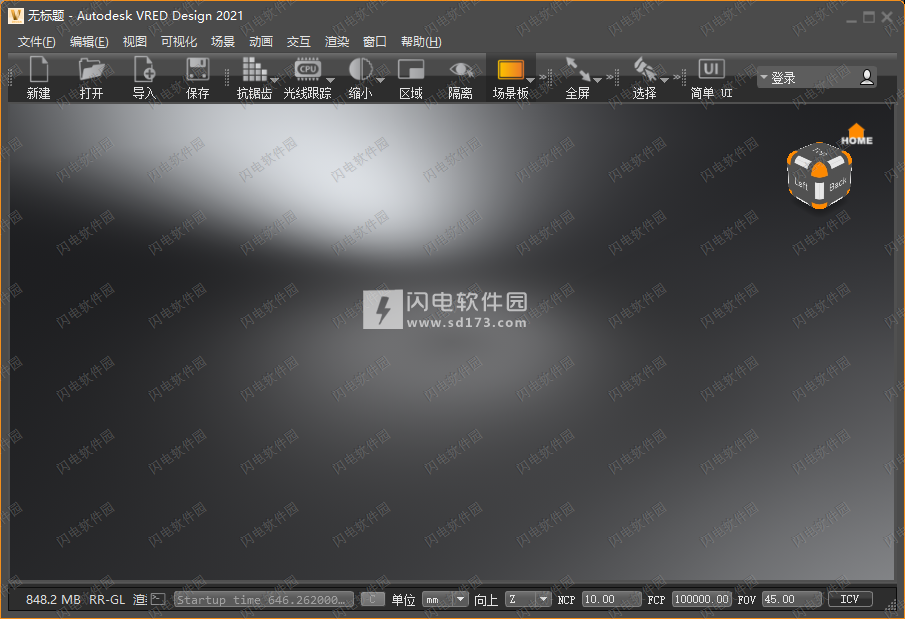Open the 窗口 menu
Screen dimensions: 905x619
pos(375,42)
